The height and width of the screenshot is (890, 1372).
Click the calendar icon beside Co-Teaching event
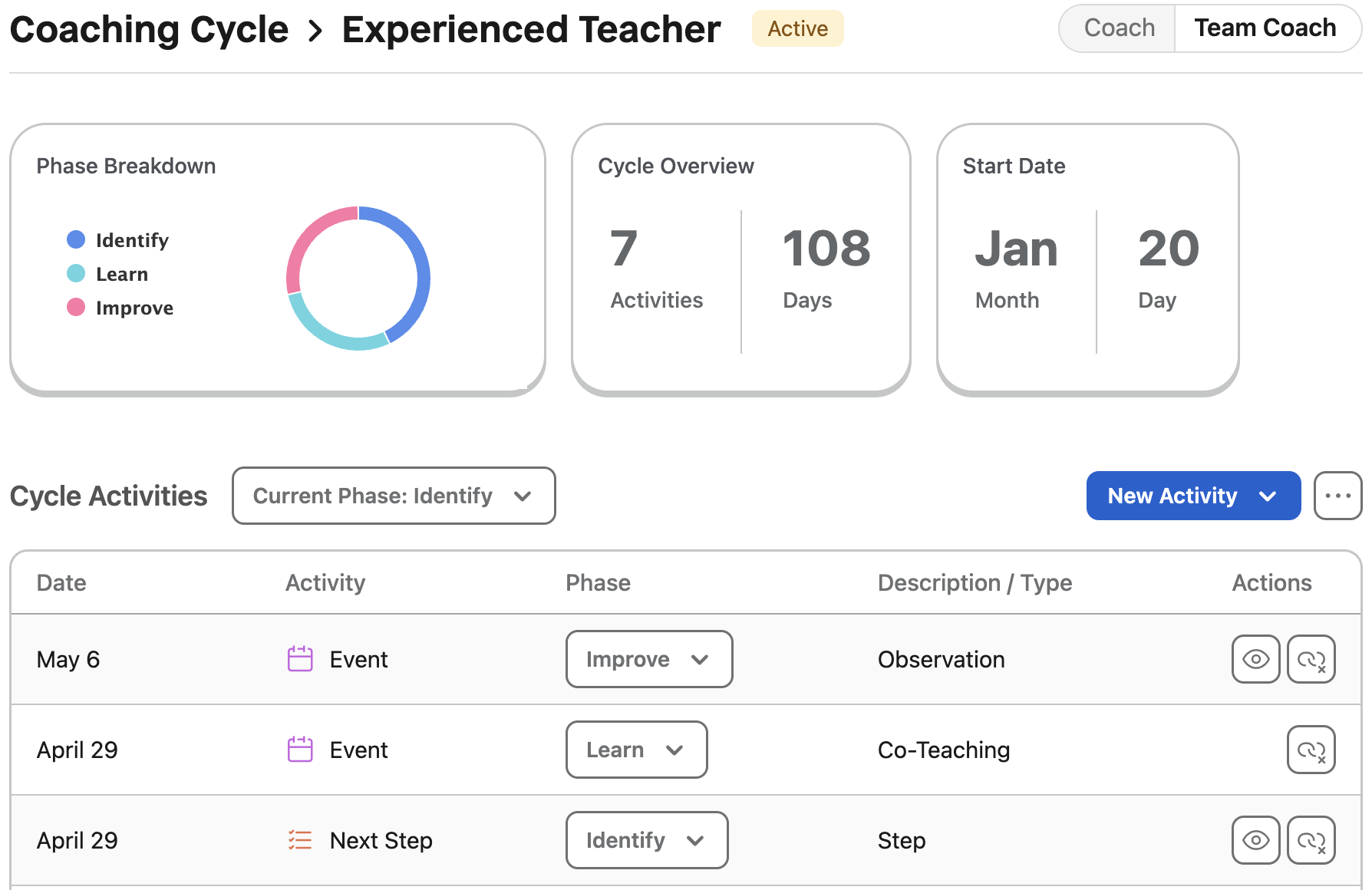click(300, 750)
